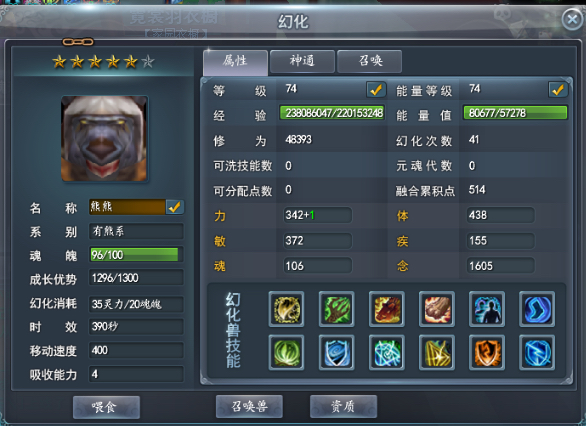The image size is (586, 426).
Task: Toggle the checkmark beside 能量等级 74
Action: 558,90
